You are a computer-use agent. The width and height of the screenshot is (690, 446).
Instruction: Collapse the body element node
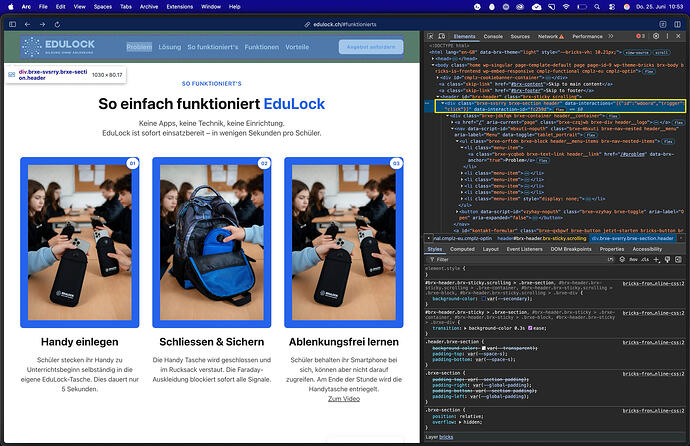pos(433,65)
